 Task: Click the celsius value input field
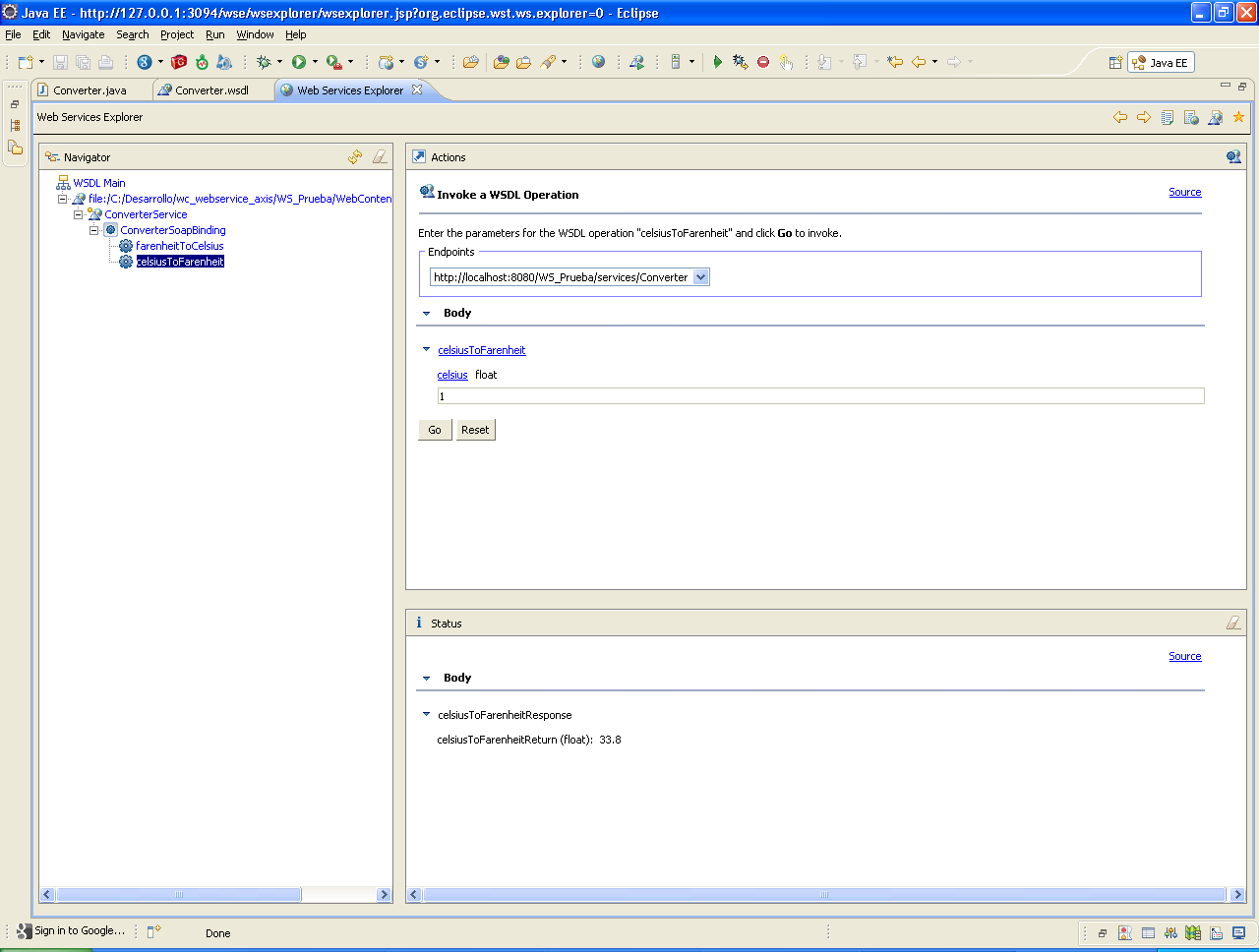tap(820, 396)
